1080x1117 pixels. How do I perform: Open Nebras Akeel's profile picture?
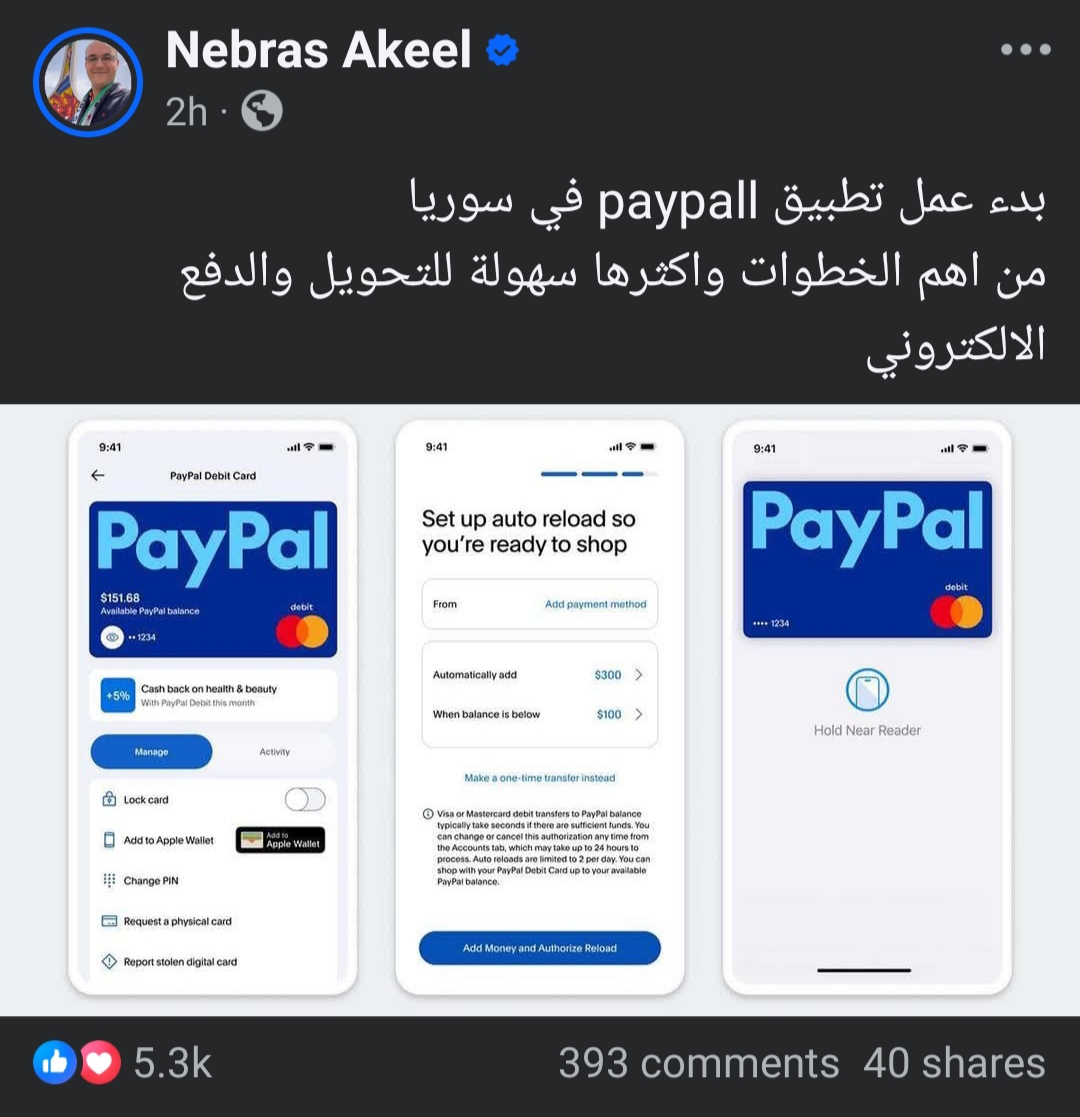pyautogui.click(x=88, y=82)
